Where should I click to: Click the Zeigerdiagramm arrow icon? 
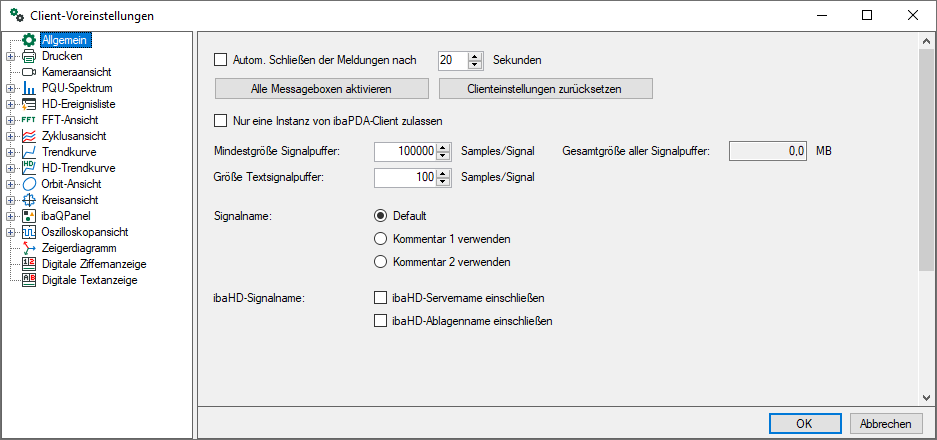pos(29,248)
